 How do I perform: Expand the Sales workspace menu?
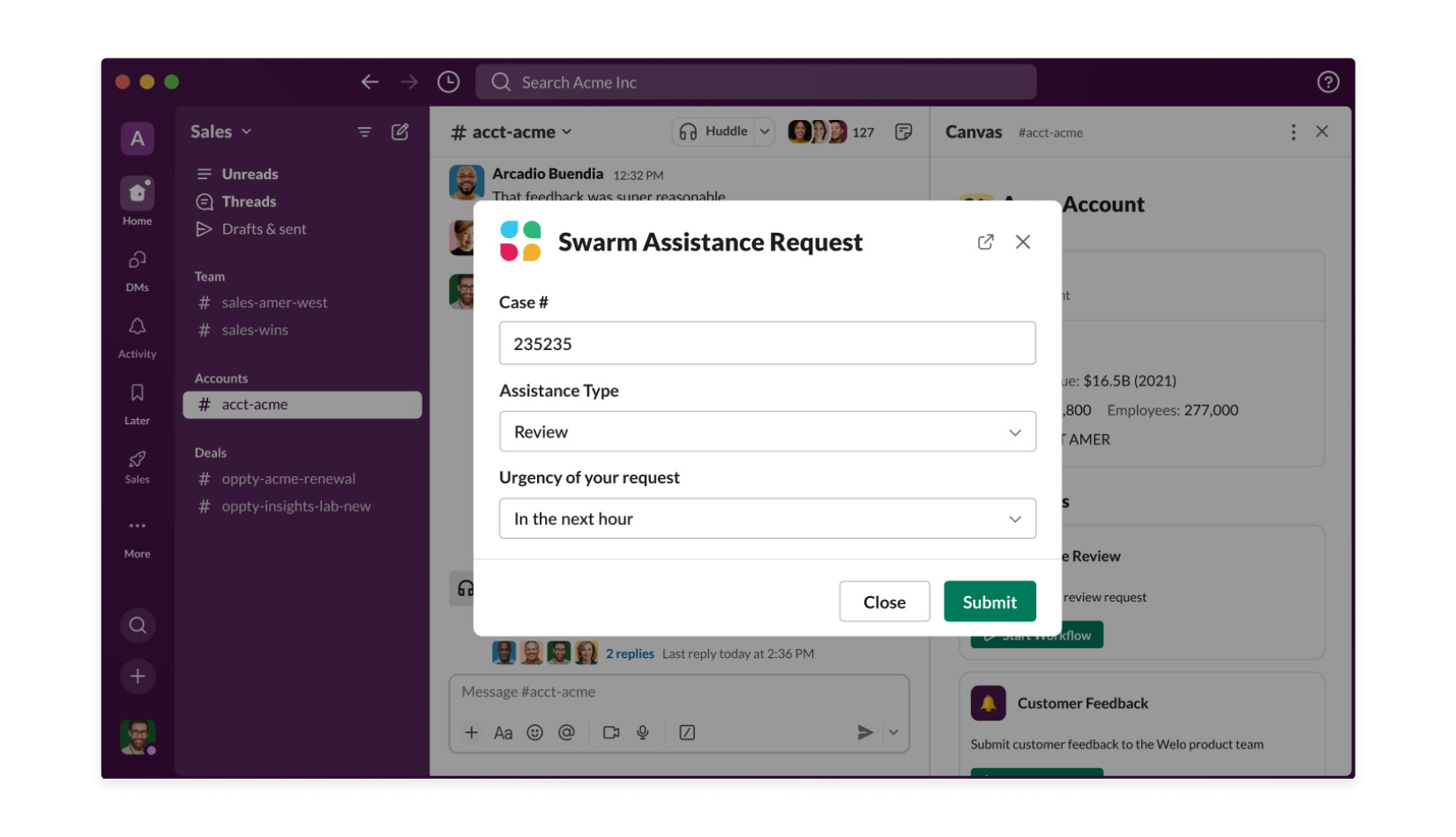[x=221, y=131]
